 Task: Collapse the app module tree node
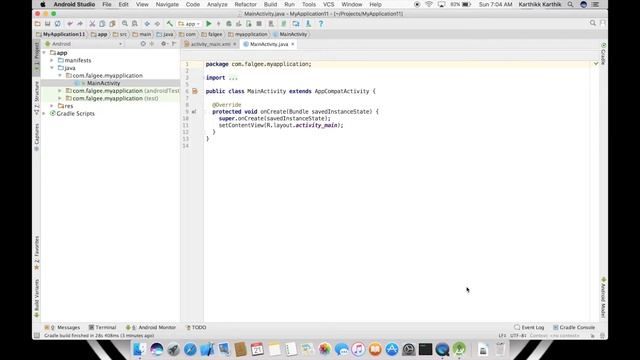pyautogui.click(x=44, y=53)
